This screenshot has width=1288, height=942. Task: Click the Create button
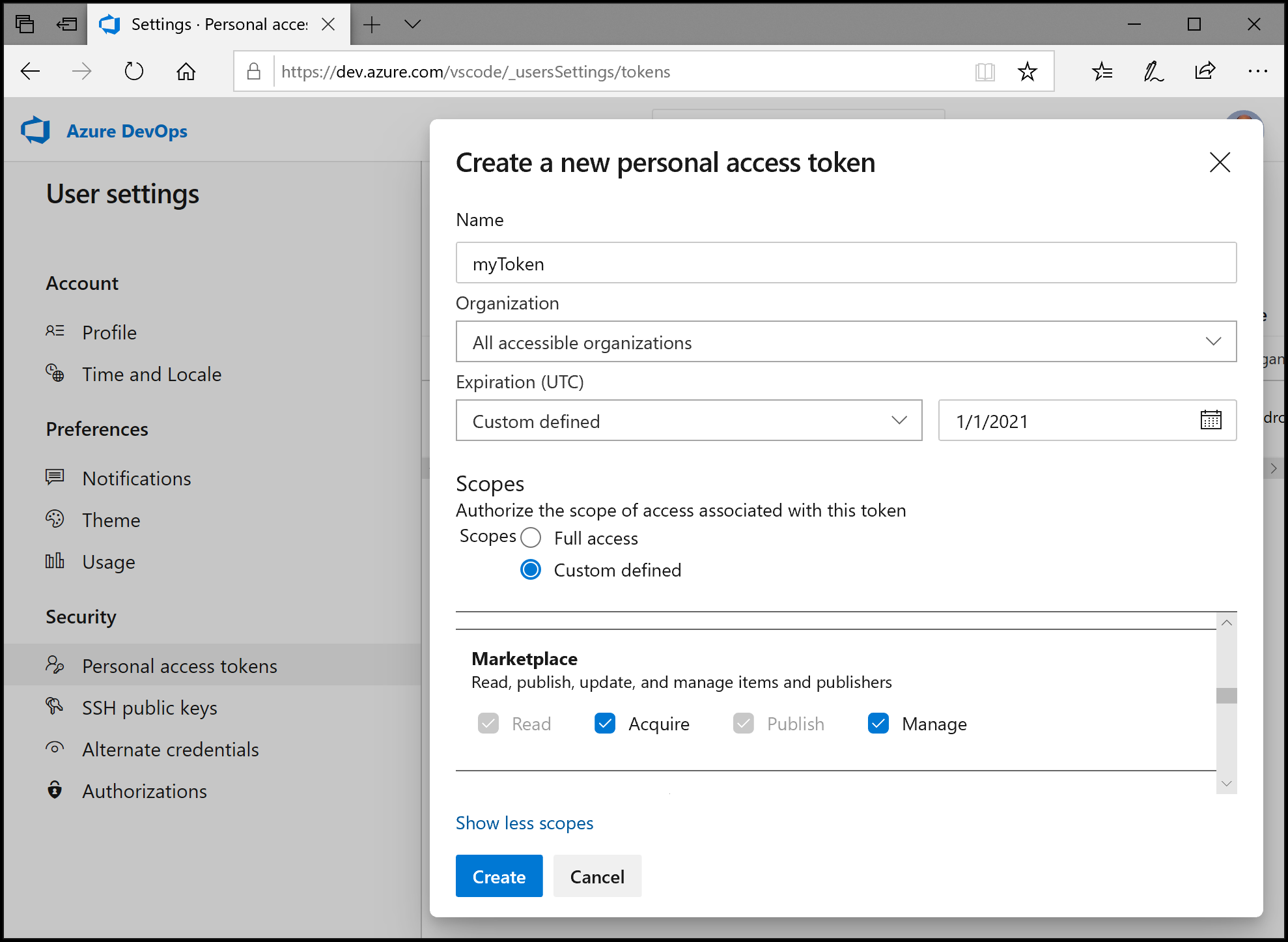point(499,877)
